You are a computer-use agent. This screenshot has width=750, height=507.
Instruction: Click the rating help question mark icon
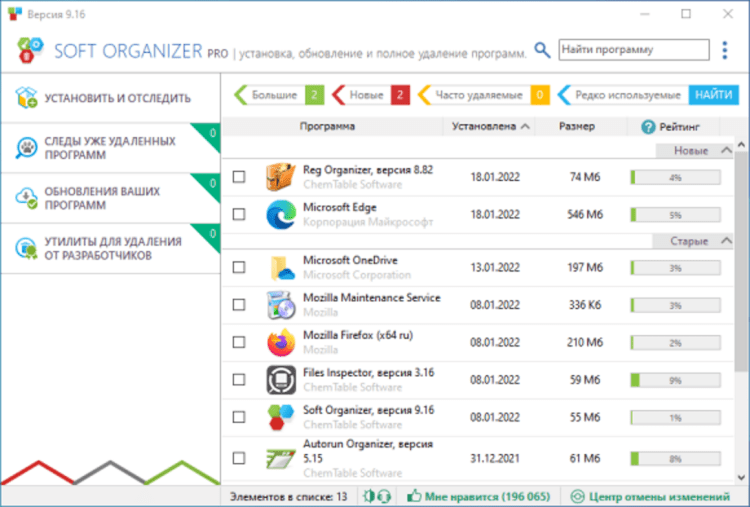(x=648, y=127)
